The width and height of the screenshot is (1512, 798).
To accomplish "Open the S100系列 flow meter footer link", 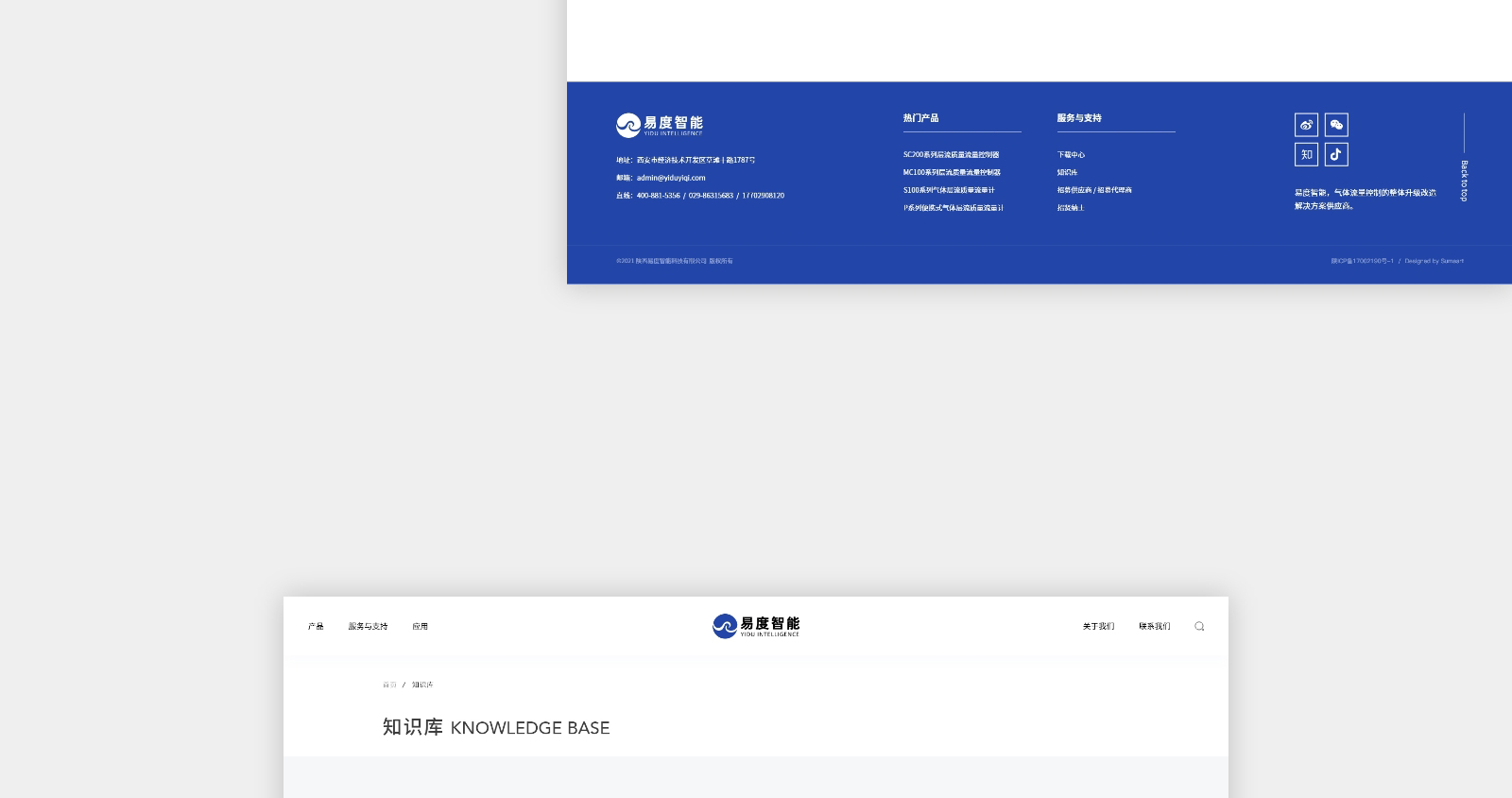I will (949, 190).
